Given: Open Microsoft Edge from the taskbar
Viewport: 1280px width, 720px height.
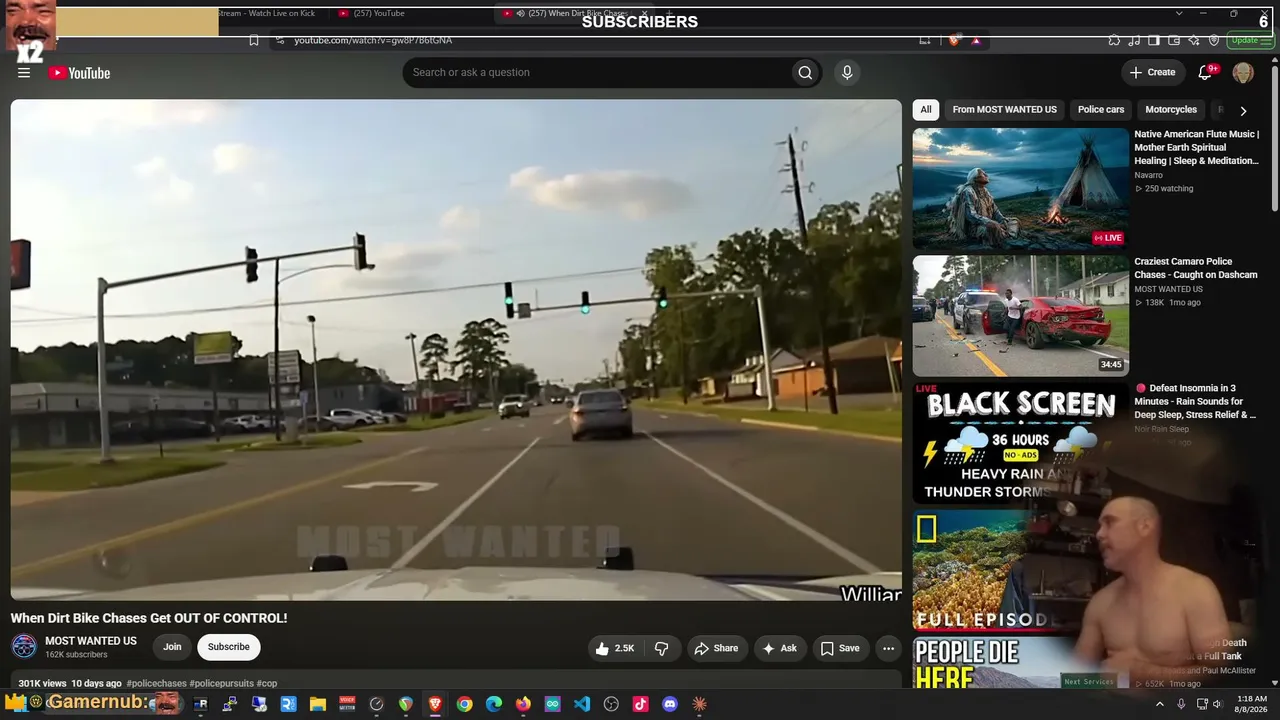Looking at the screenshot, I should click(494, 704).
